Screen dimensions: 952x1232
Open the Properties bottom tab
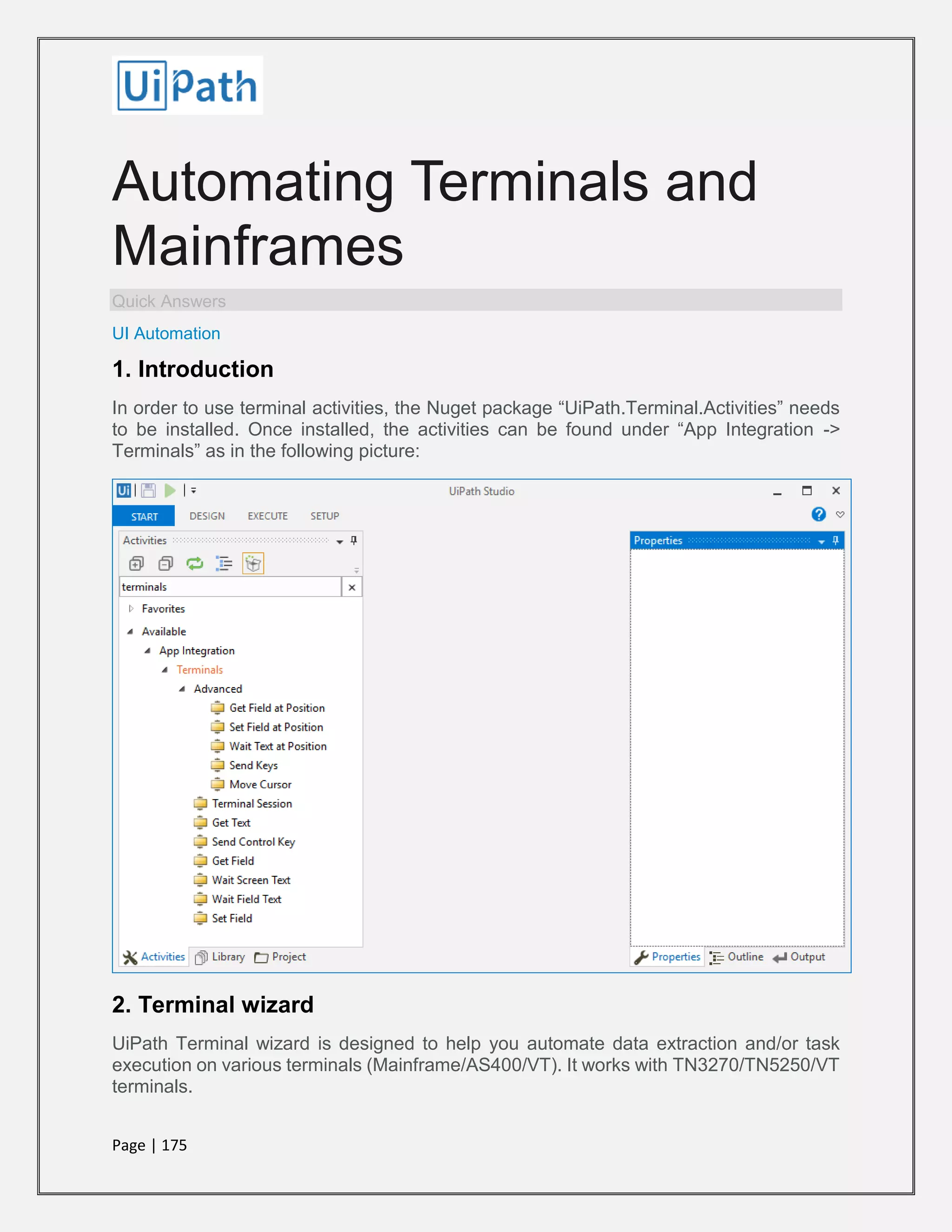[x=667, y=957]
